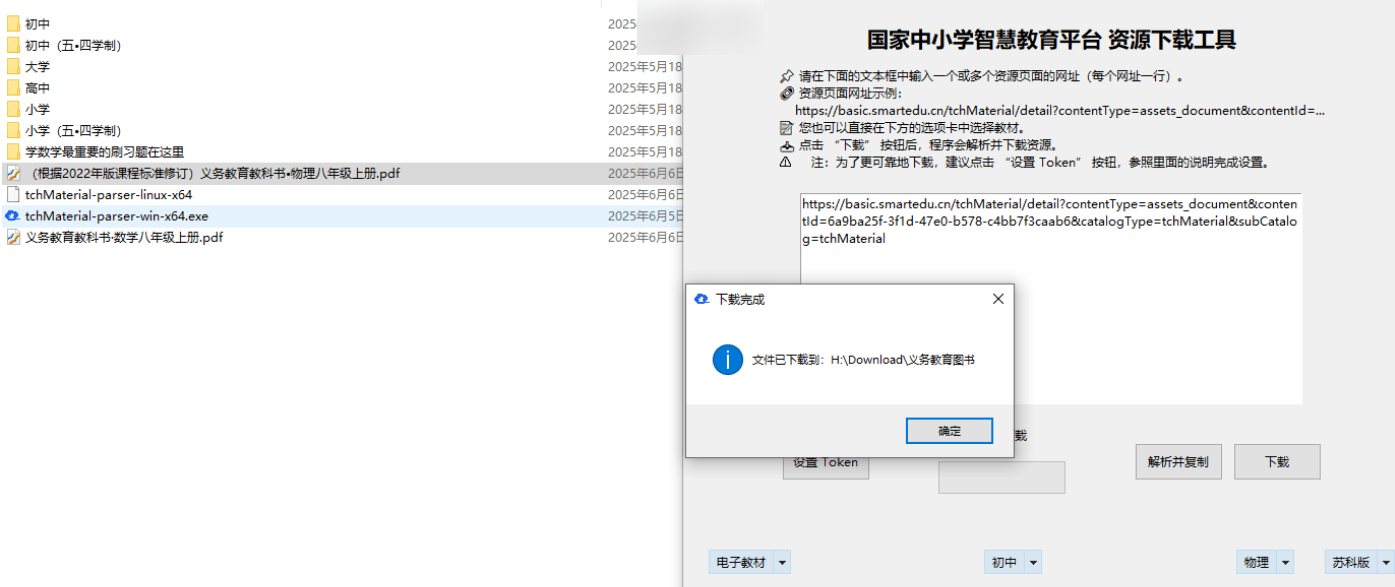Image resolution: width=1395 pixels, height=587 pixels.
Task: Open the 学数学最重要的刷习题在这里 folder
Action: point(104,152)
